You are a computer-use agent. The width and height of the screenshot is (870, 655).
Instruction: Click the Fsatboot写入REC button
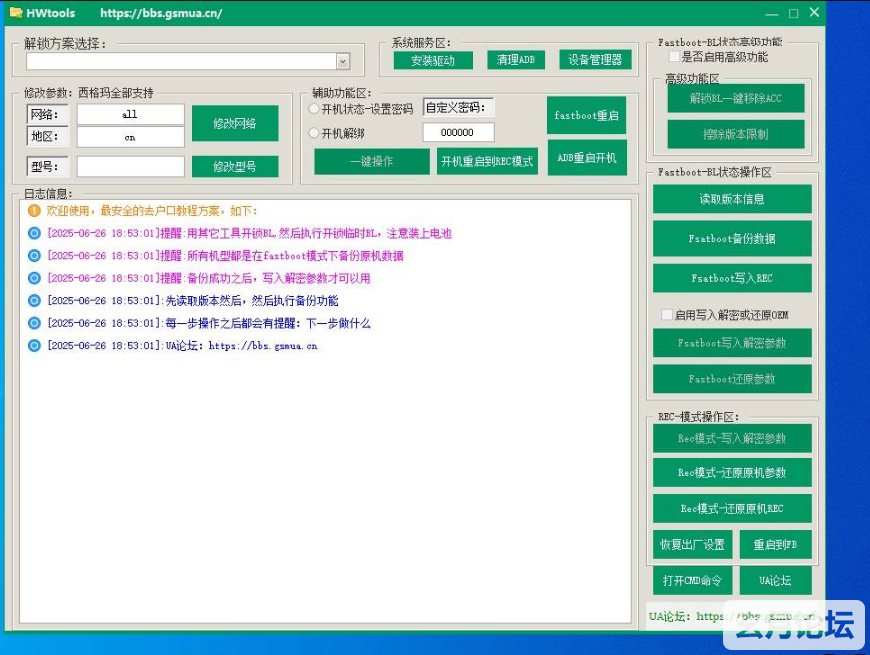tap(732, 278)
